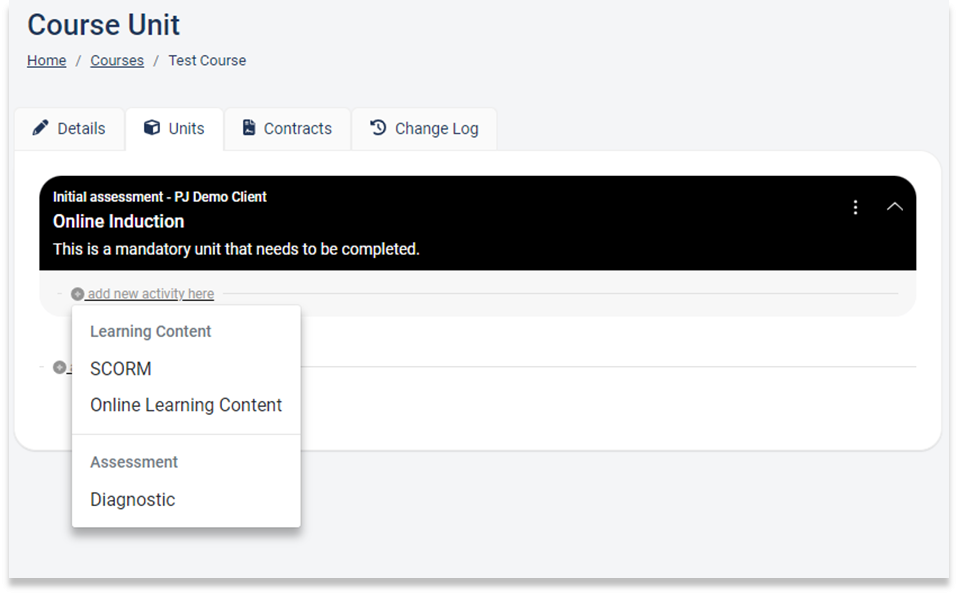Viewport: 958px width, 595px height.
Task: Go to Home breadcrumb link
Action: [46, 60]
